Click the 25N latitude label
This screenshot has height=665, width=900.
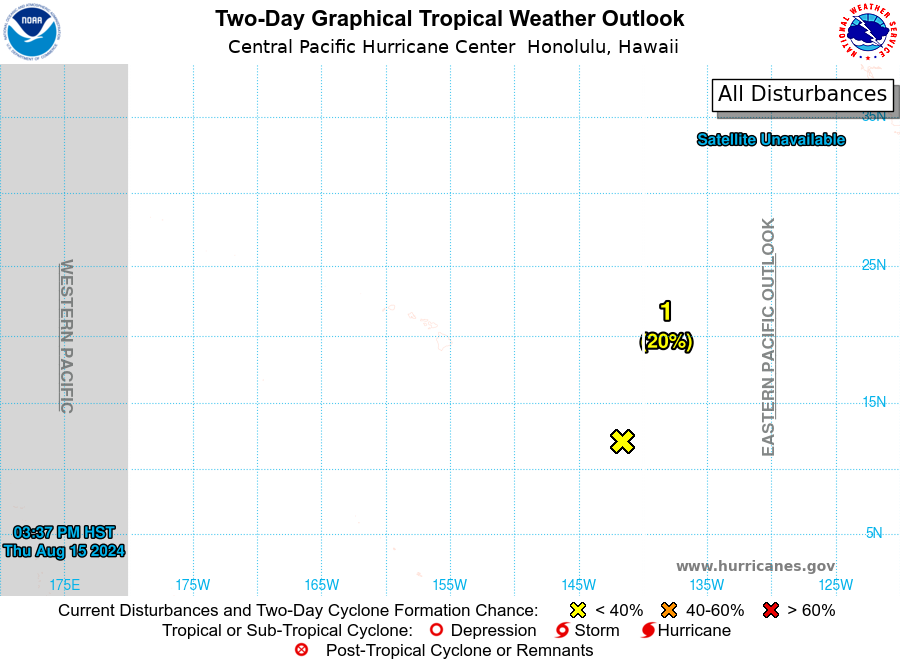click(874, 265)
